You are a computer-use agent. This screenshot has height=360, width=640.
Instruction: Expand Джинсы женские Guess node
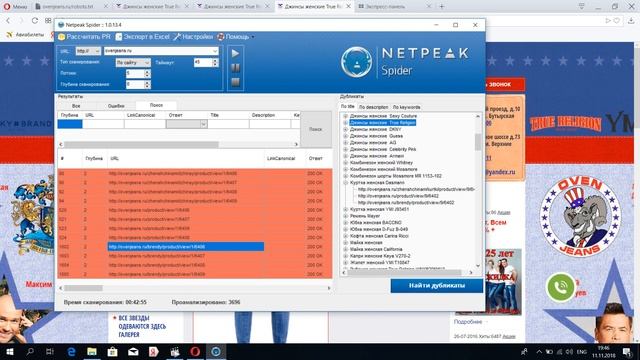(345, 136)
